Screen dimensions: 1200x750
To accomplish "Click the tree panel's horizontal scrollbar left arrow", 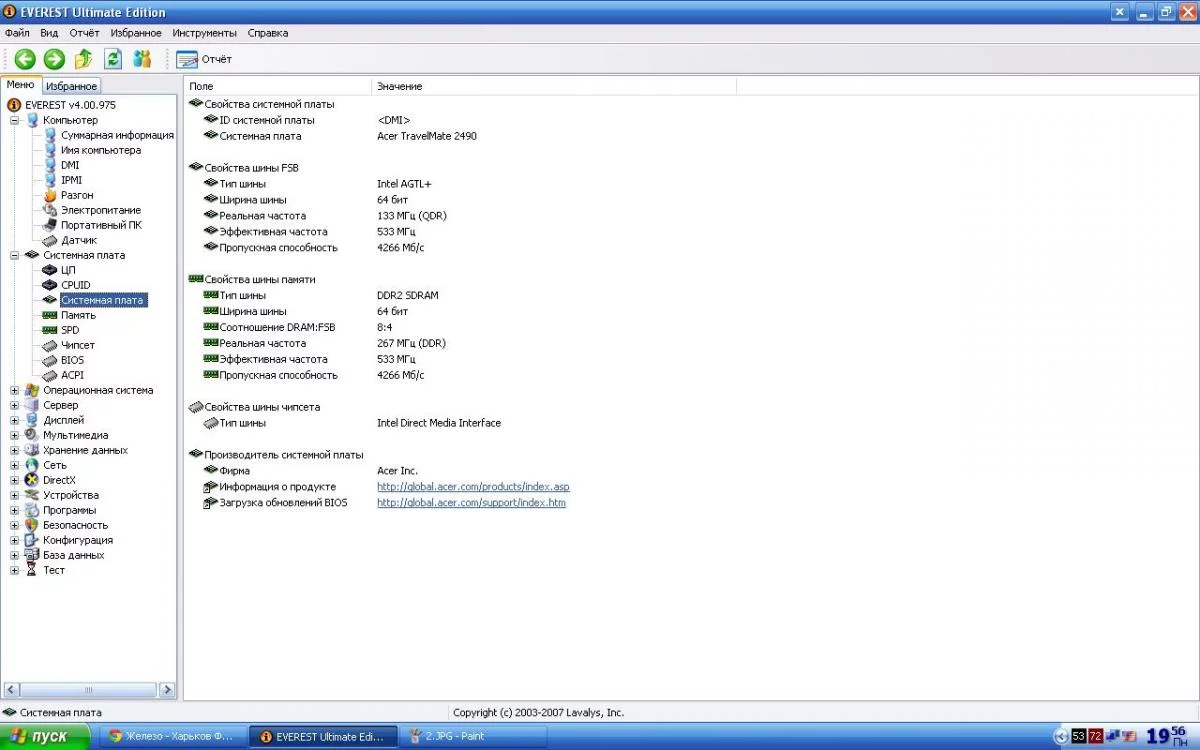I will (x=11, y=690).
